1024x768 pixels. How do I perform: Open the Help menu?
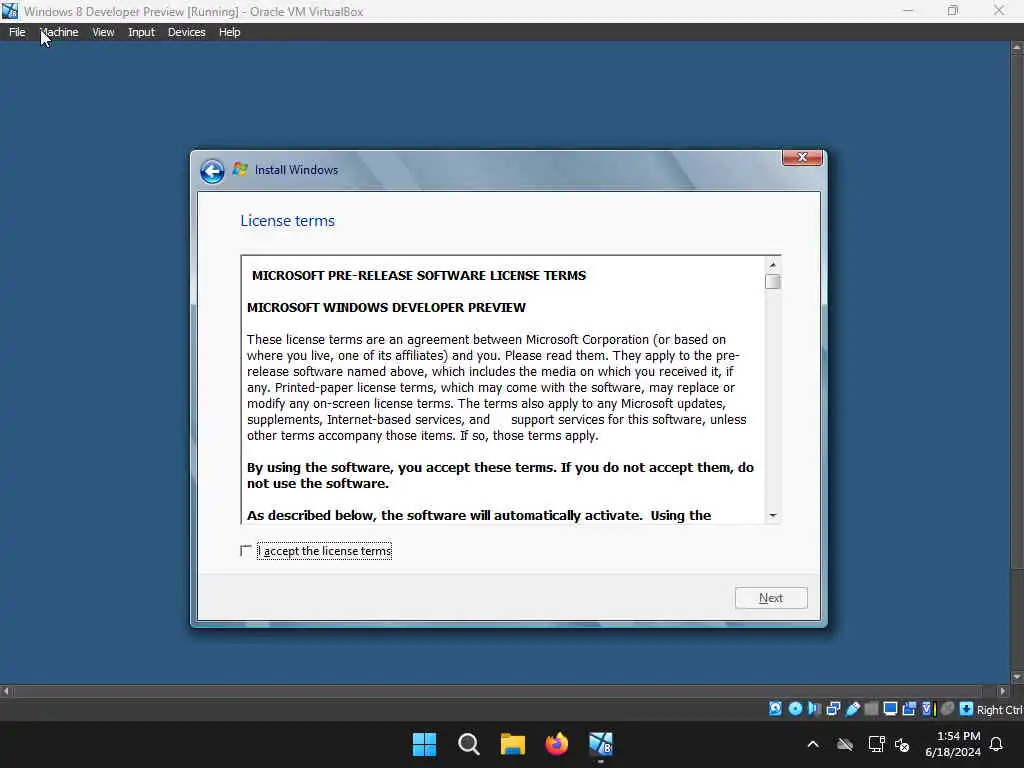[x=229, y=32]
